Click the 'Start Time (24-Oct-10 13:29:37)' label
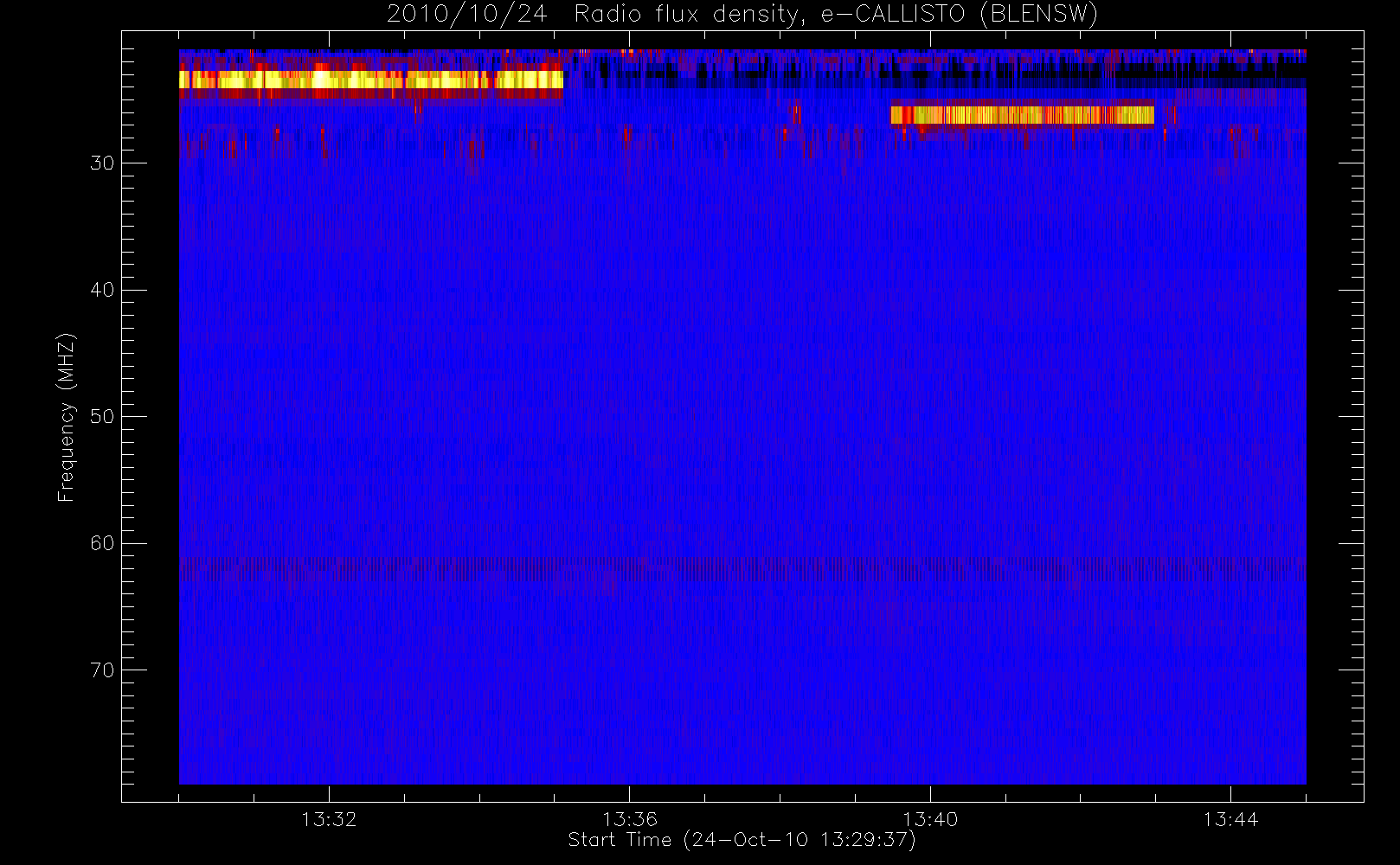 point(742,840)
